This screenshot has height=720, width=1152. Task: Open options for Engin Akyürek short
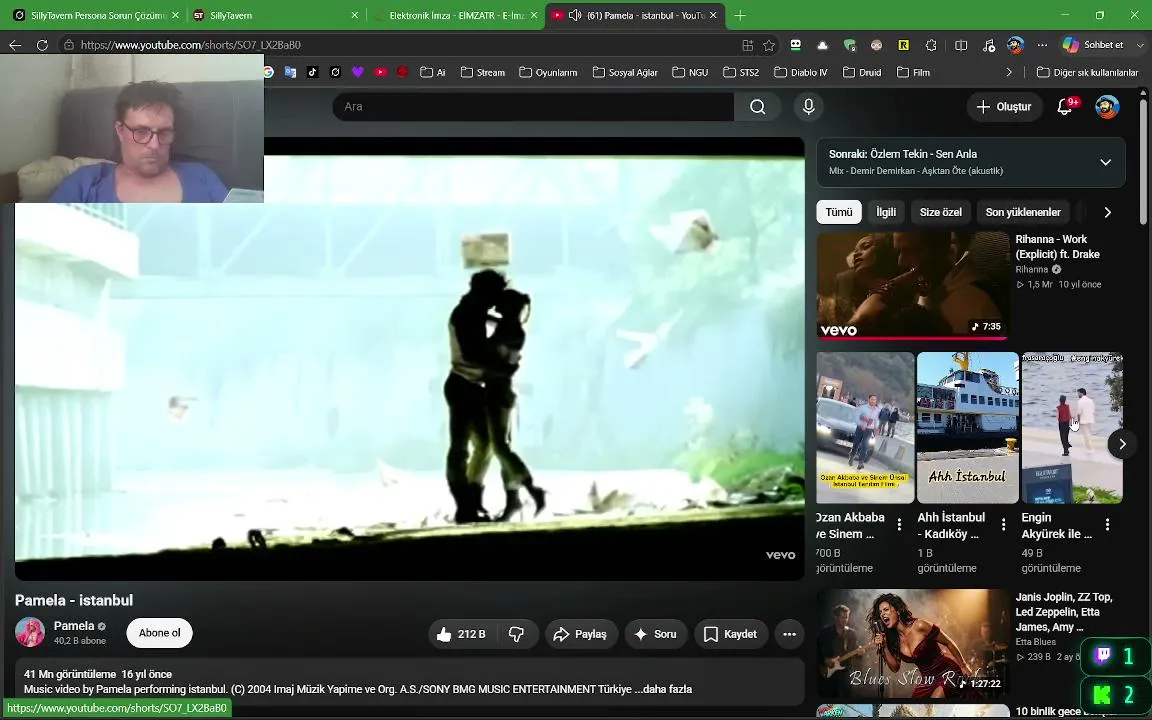click(x=1107, y=525)
